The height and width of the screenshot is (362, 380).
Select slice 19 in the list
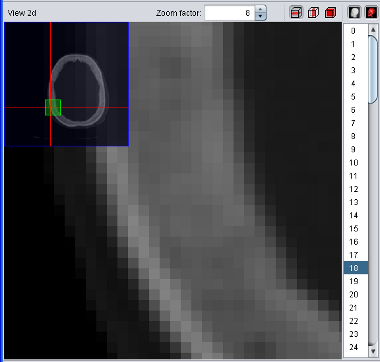[x=356, y=281]
